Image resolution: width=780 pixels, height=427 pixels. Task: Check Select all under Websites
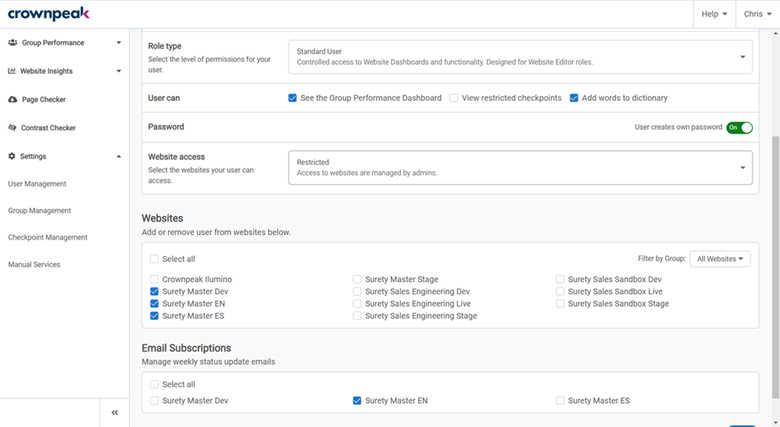tap(154, 259)
